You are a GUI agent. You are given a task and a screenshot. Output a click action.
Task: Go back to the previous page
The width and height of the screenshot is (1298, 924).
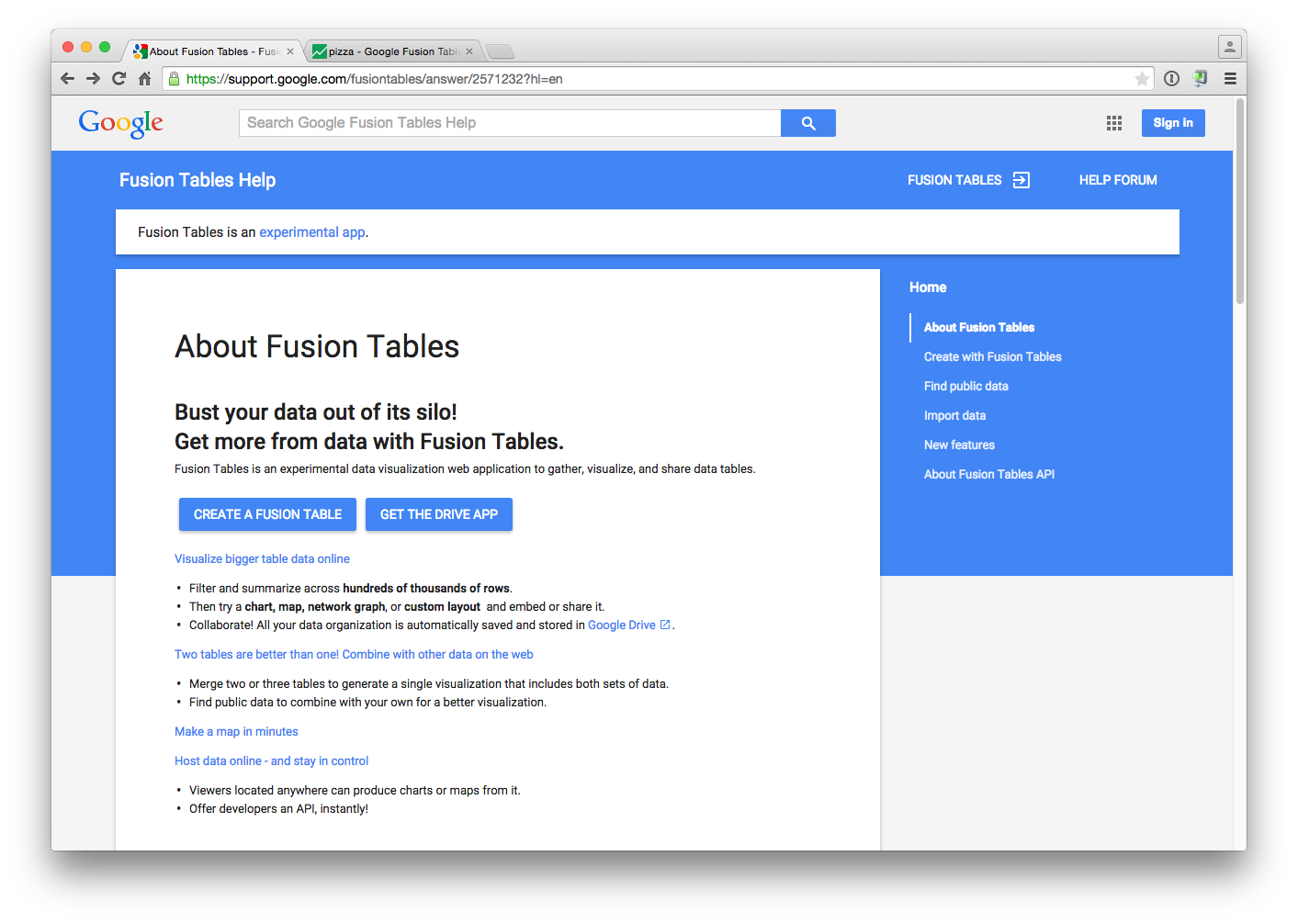pos(67,79)
